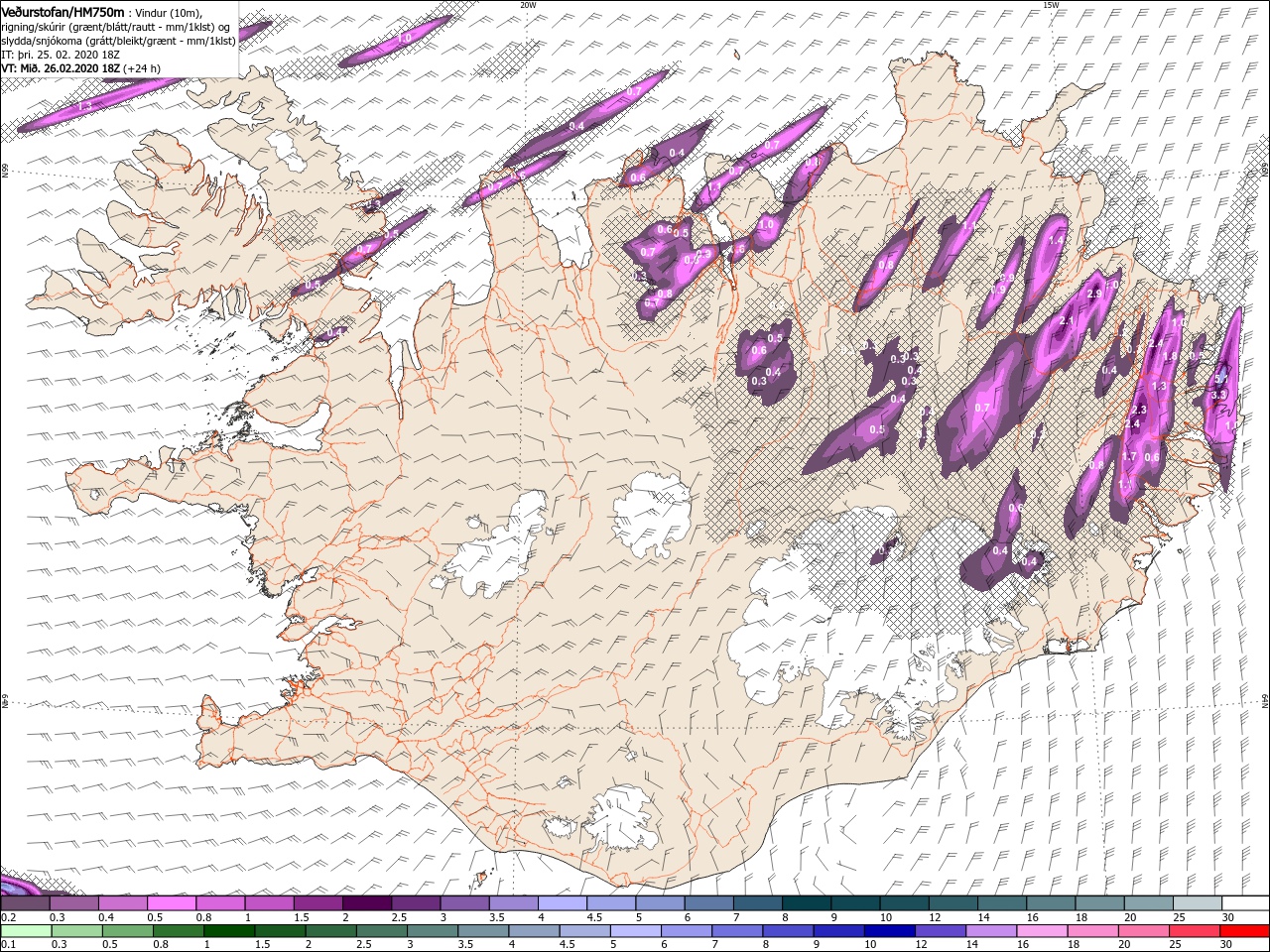
Task: Click the darkest green 1–1.5 bottom legend swatch
Action: coord(228,931)
